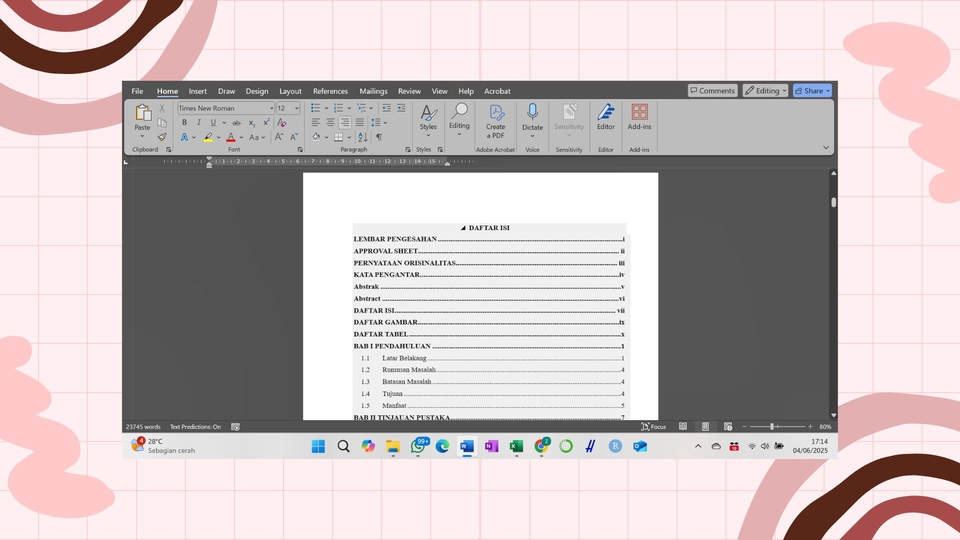Collapse the ribbon with chevron

[x=825, y=148]
